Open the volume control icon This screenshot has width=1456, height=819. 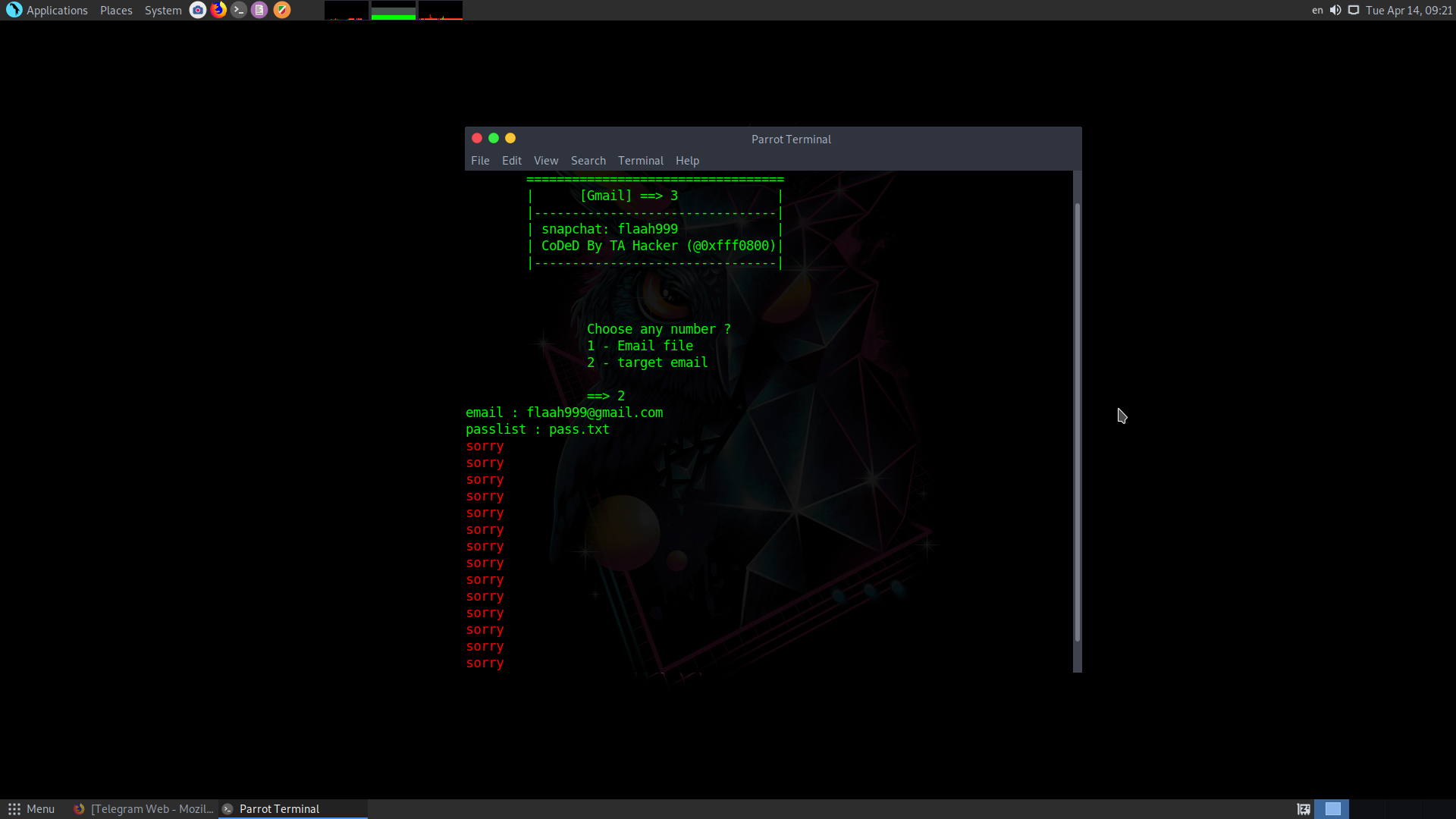click(x=1335, y=10)
